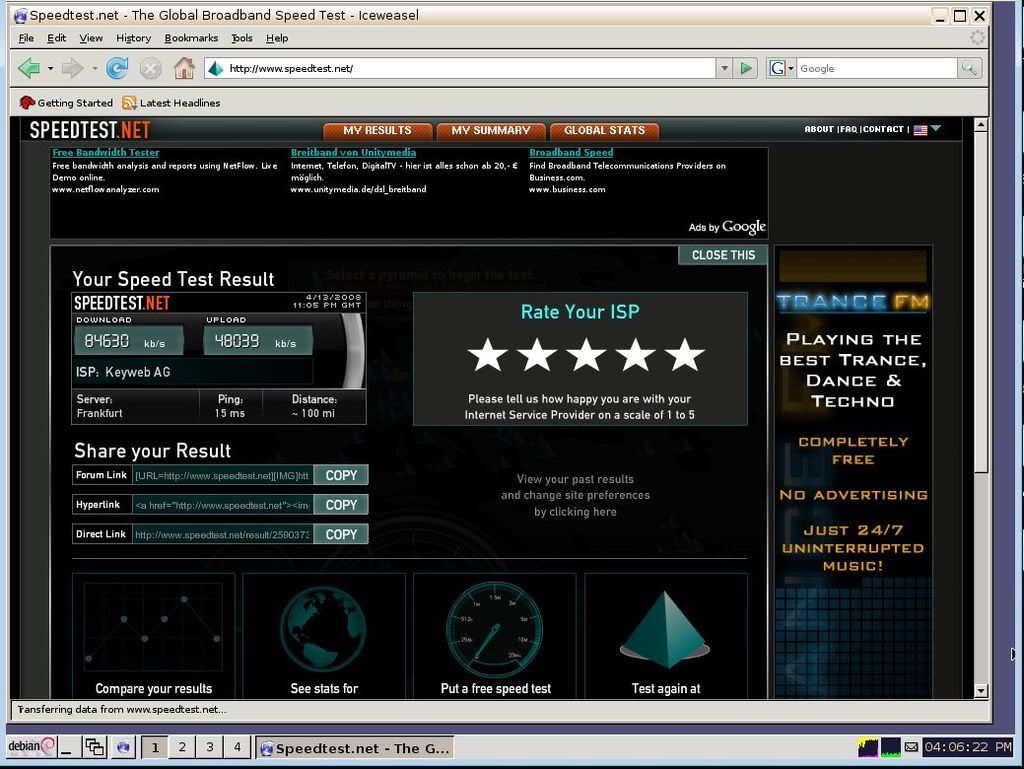Open the MY SUMMARY tab
The image size is (1024, 769).
491,131
